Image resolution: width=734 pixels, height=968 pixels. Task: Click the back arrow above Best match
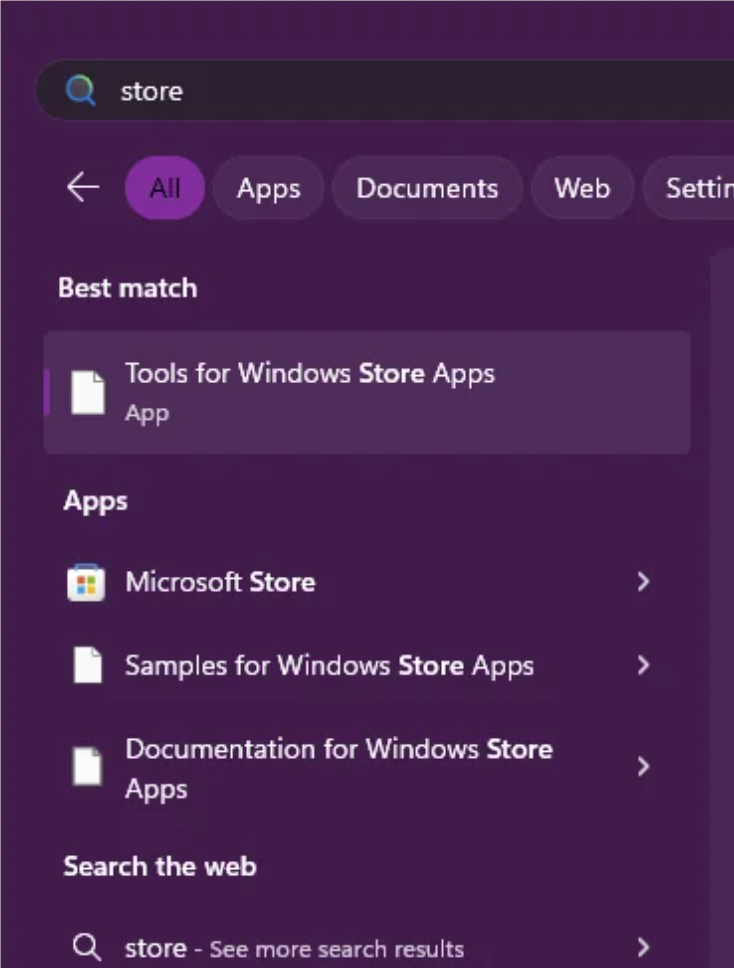pos(82,187)
